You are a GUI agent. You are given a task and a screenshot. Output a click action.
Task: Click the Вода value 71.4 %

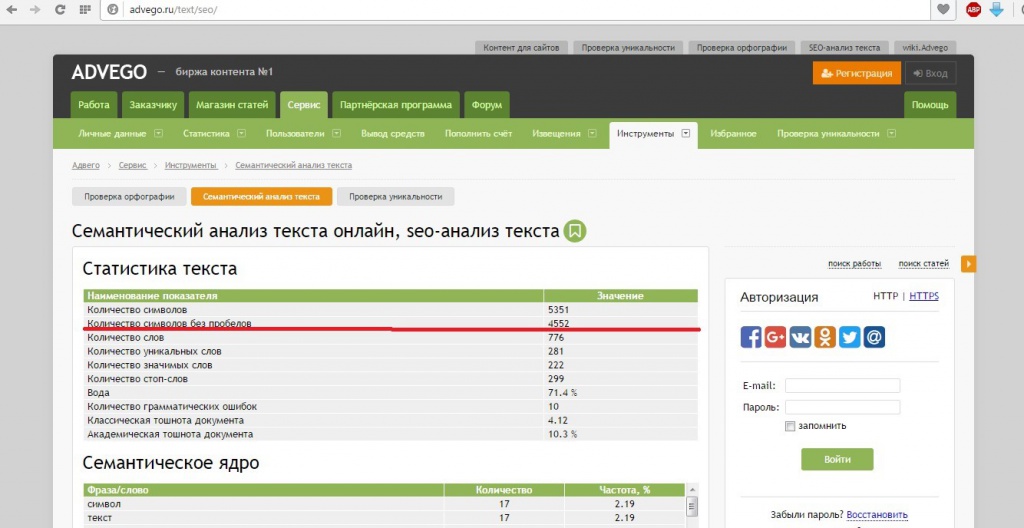point(562,393)
